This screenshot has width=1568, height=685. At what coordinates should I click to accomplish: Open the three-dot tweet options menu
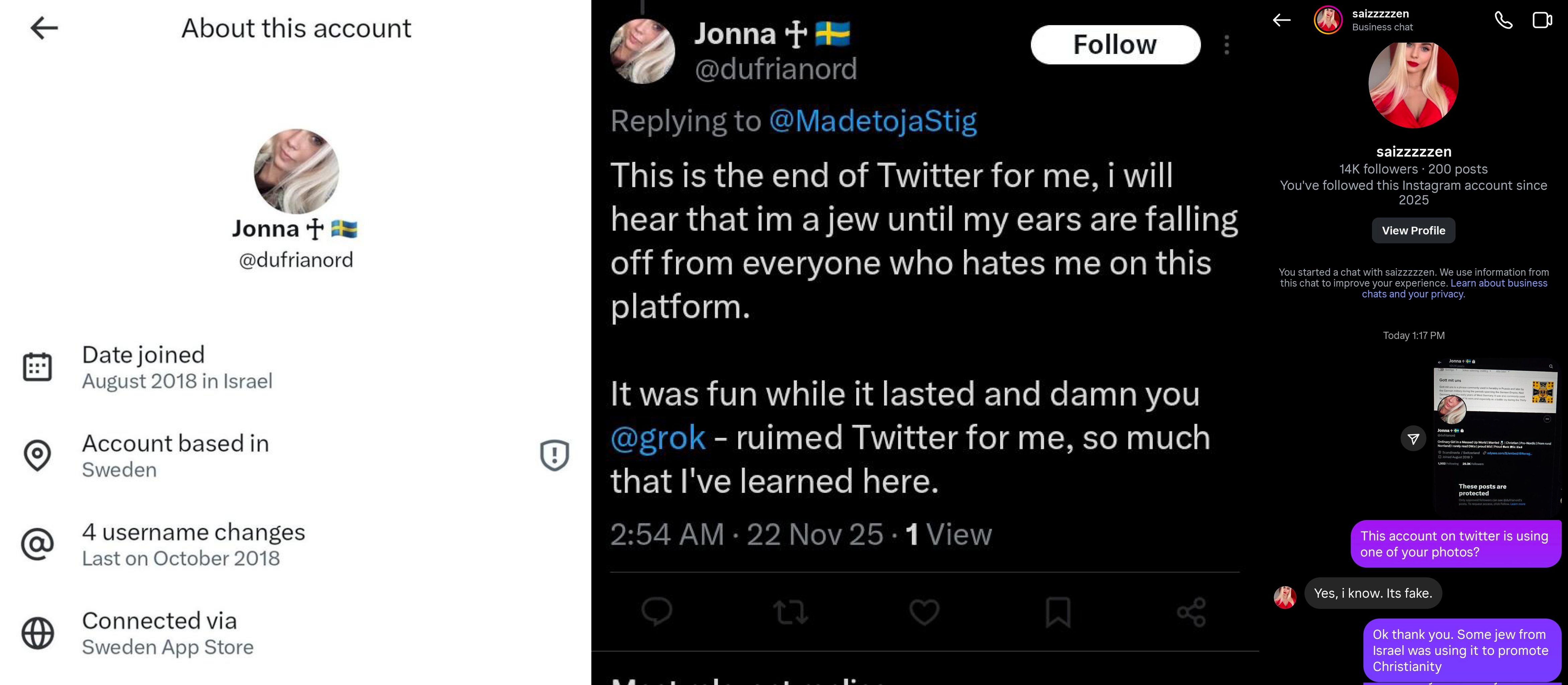(x=1227, y=44)
